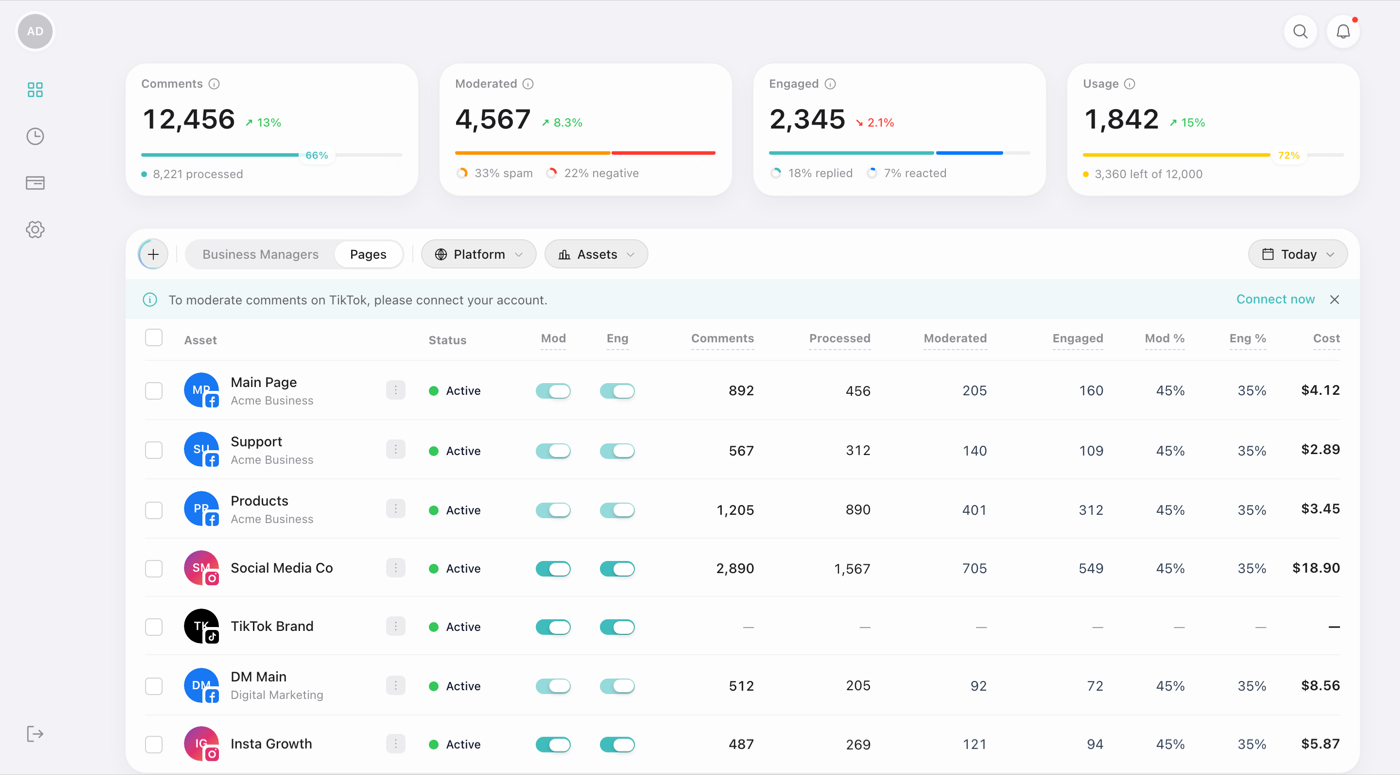
Task: Toggle Eng switch for DM Main
Action: point(617,686)
